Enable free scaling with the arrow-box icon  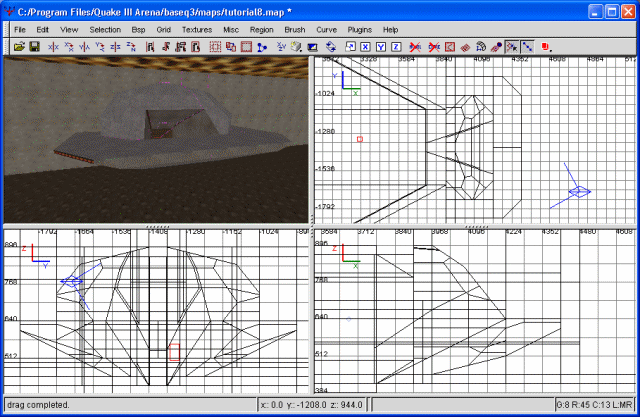pos(350,47)
